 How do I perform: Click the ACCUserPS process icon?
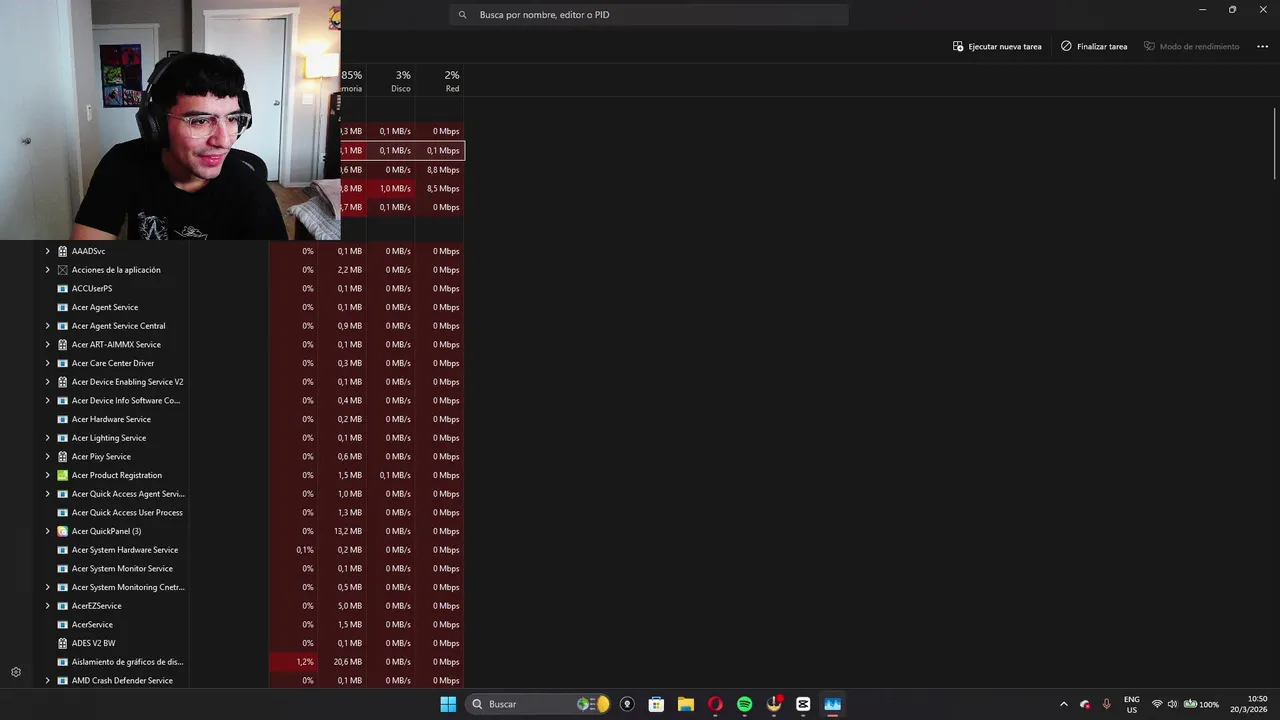[63, 289]
